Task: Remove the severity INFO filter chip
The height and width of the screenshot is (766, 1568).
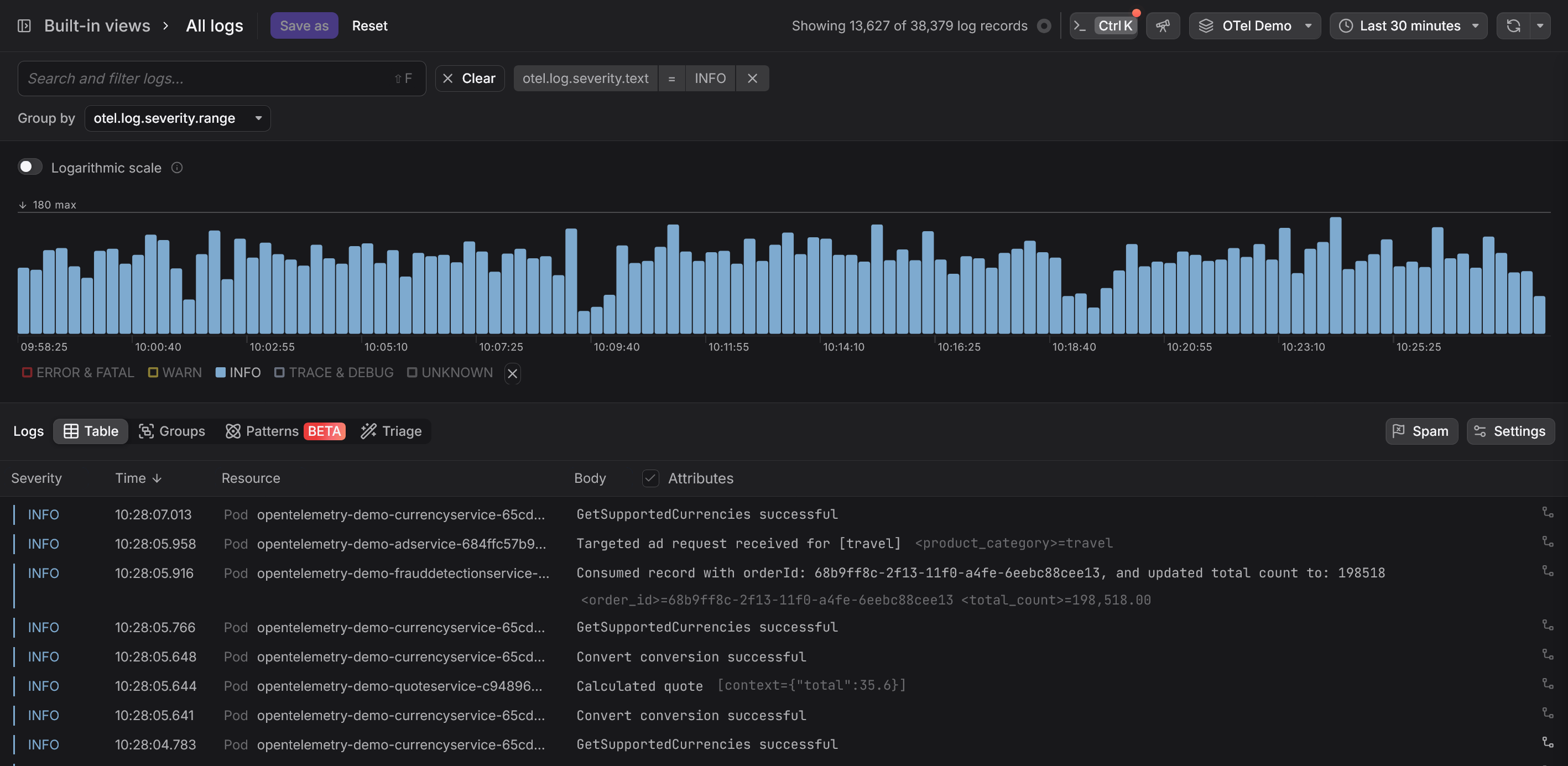Action: pyautogui.click(x=752, y=78)
